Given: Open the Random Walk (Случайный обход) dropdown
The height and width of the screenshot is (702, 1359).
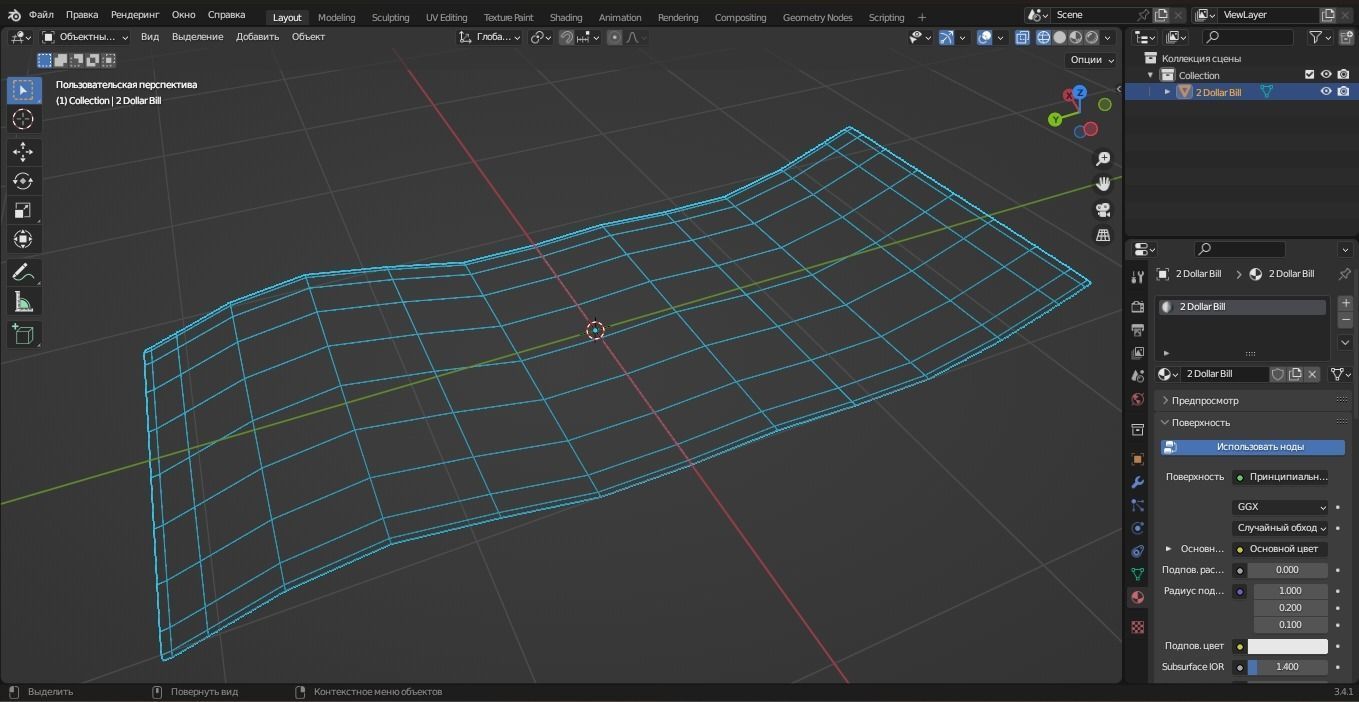Looking at the screenshot, I should tap(1280, 528).
